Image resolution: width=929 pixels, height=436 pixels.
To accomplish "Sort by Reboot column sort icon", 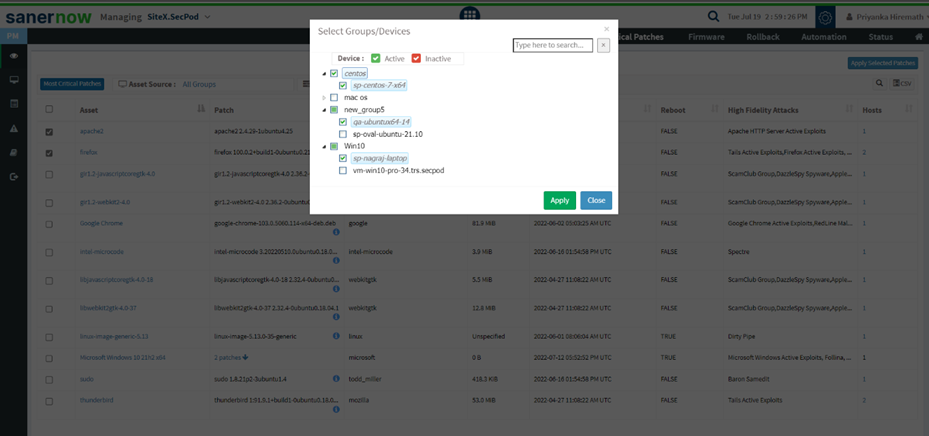I will click(x=715, y=110).
